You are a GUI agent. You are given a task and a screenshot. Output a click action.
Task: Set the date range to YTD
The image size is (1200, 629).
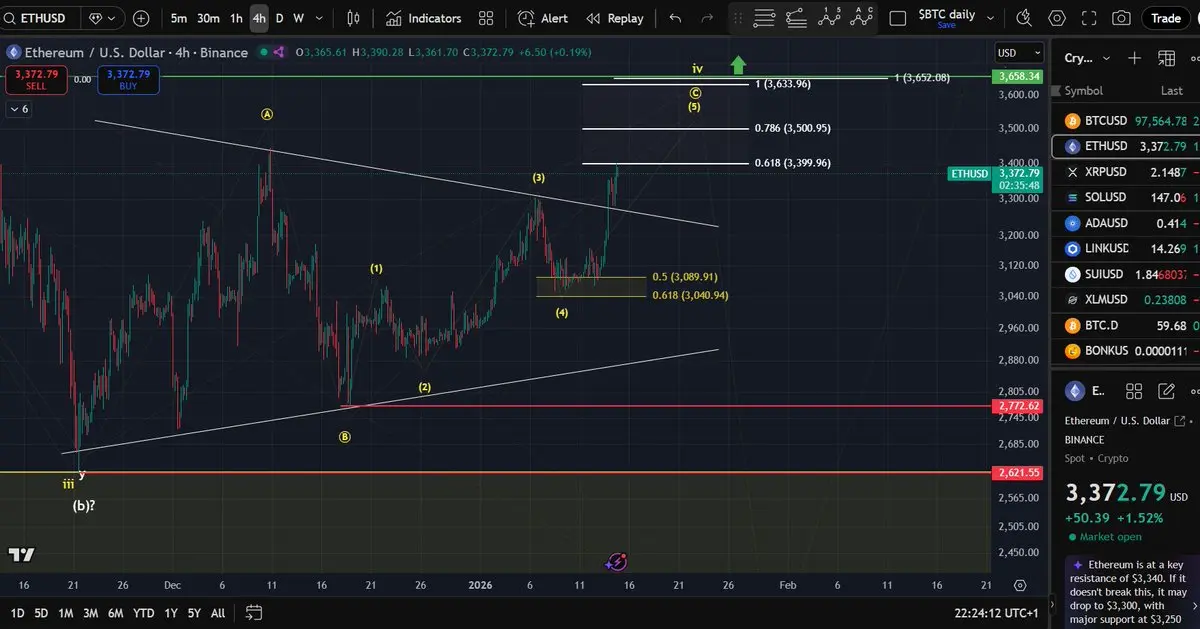[x=143, y=612]
